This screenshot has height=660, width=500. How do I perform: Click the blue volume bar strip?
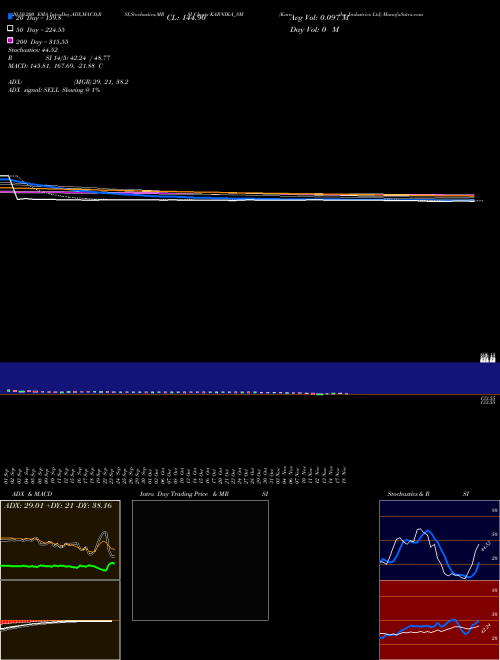pyautogui.click(x=250, y=378)
